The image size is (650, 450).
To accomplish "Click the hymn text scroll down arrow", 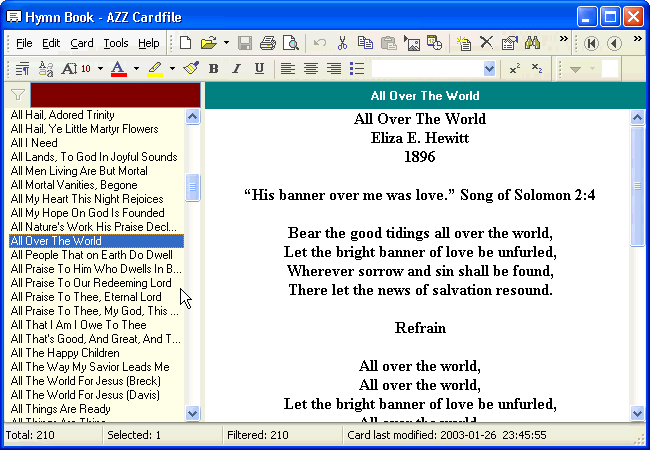I will [x=638, y=413].
